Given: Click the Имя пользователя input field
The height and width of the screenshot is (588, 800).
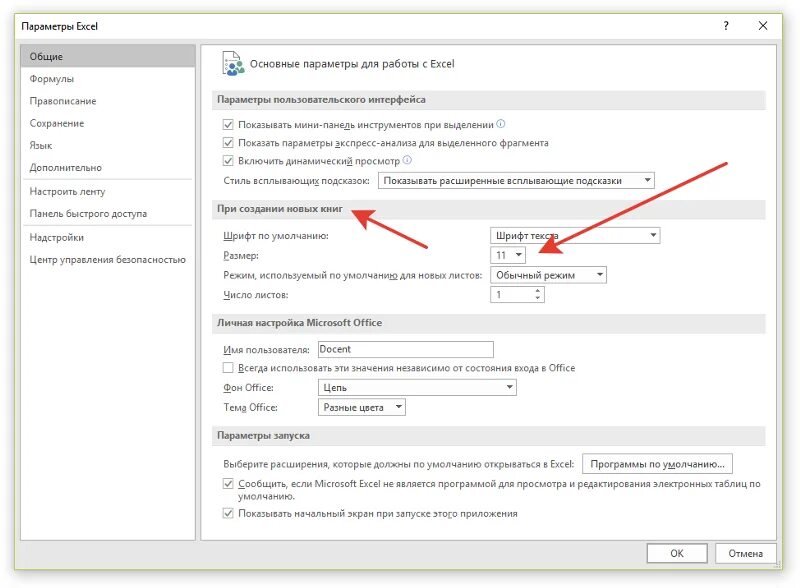Looking at the screenshot, I should [406, 349].
